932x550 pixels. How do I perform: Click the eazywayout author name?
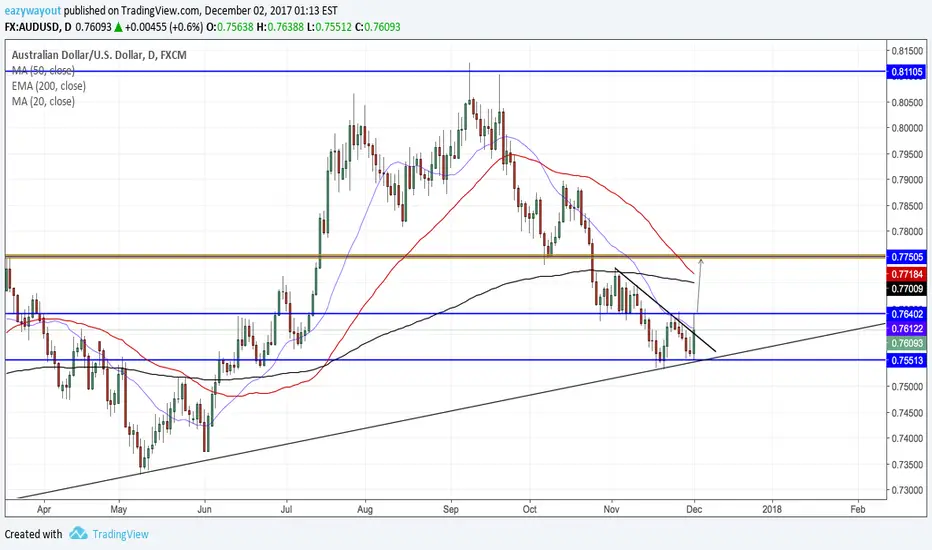(x=33, y=11)
